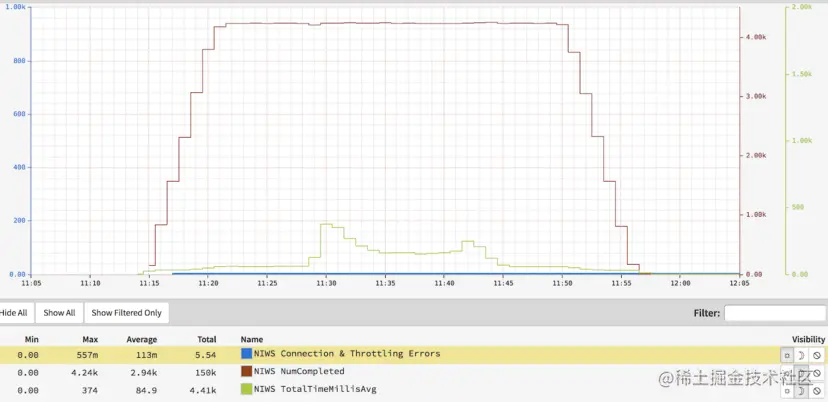Select the NIWS NumCompleted series name
828x402 pixels.
(299, 371)
